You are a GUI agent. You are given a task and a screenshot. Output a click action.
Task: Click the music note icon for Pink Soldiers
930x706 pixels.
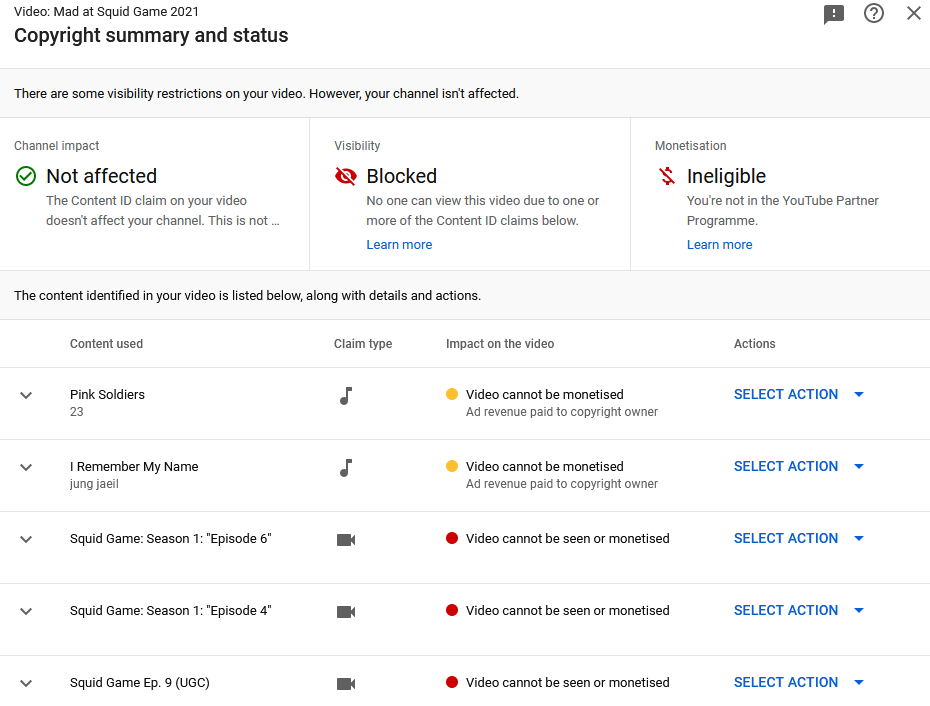tap(346, 396)
